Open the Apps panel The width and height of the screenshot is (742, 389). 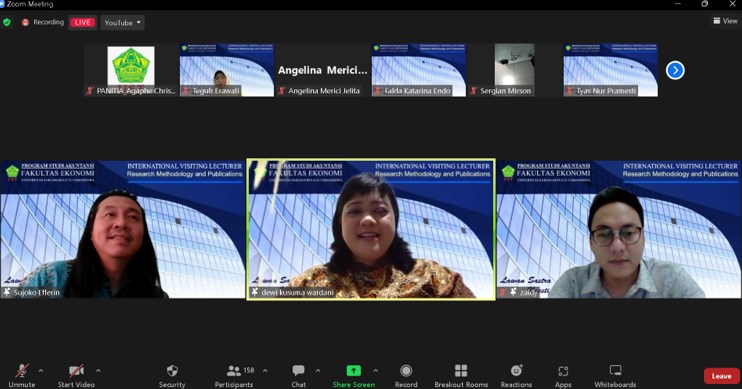563,376
